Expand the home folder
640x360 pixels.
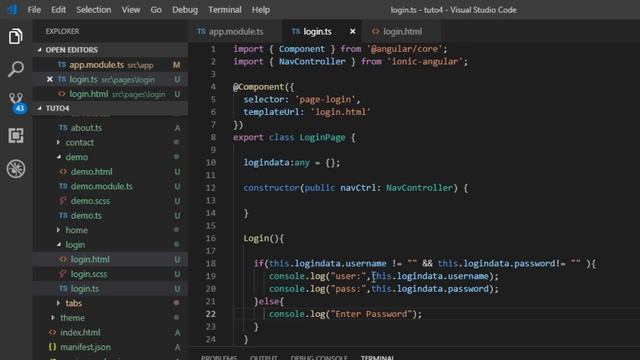point(58,230)
